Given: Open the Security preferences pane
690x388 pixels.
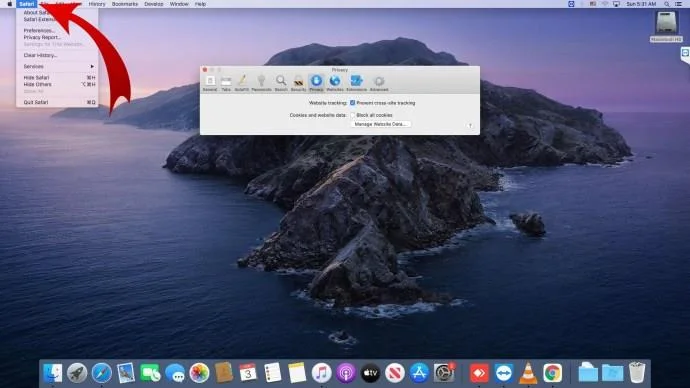Looking at the screenshot, I should coord(298,83).
